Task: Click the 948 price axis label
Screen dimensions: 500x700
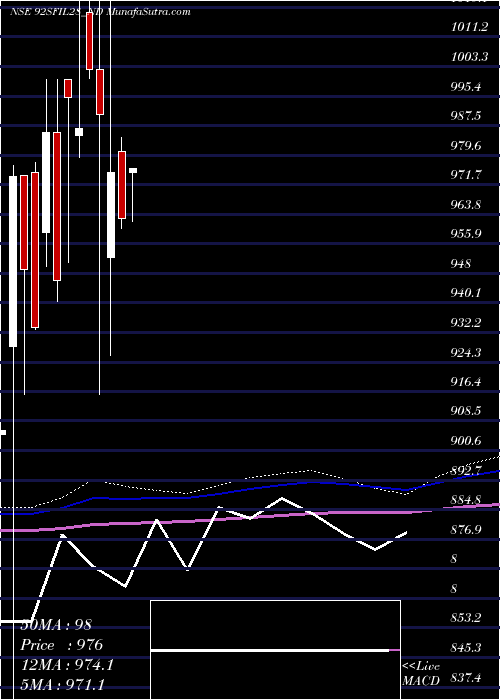Action: point(461,264)
